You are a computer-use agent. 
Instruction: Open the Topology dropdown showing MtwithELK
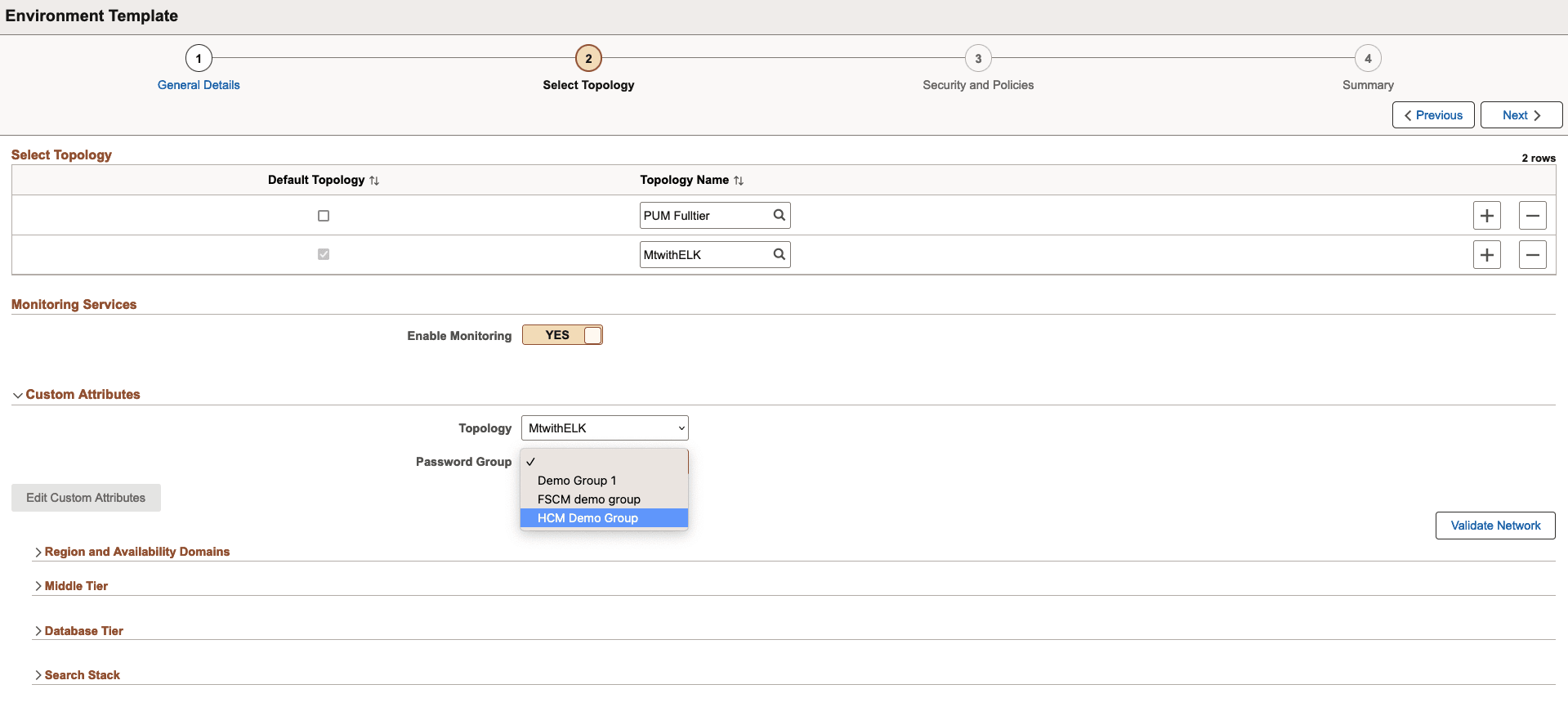click(605, 428)
